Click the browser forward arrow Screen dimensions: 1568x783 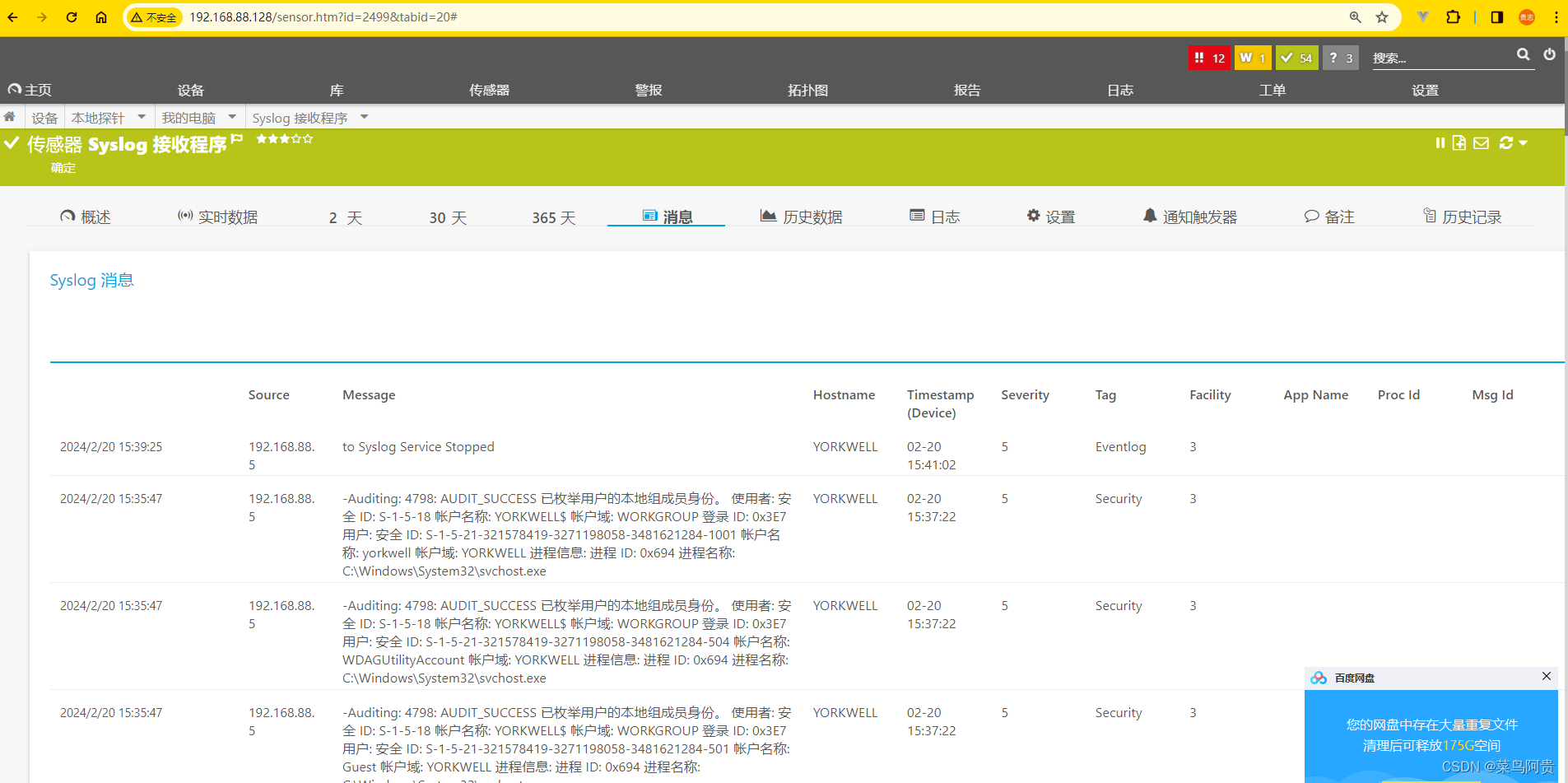(42, 17)
